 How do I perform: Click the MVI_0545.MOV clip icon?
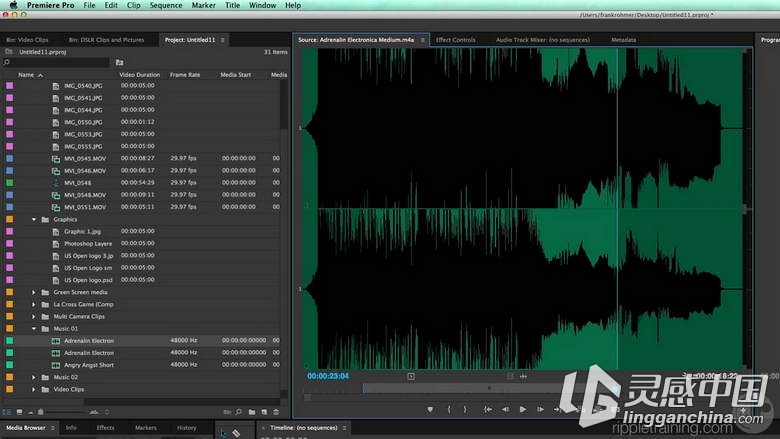point(56,159)
